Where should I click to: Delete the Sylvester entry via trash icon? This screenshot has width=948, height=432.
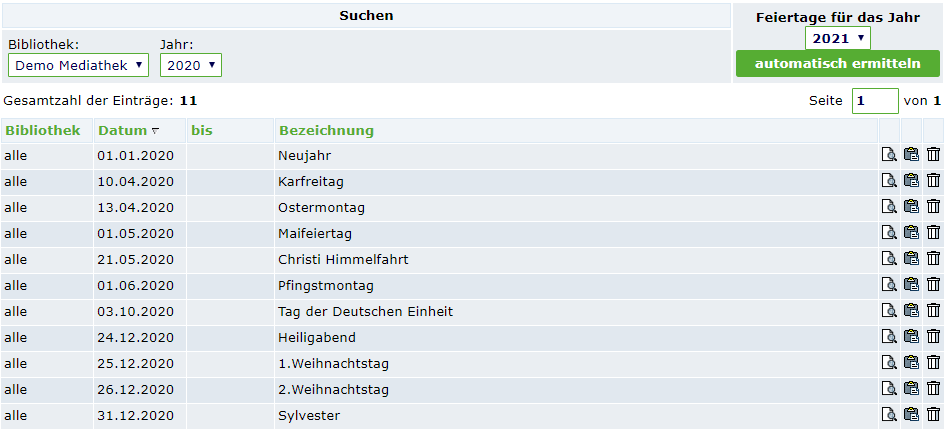[x=933, y=415]
